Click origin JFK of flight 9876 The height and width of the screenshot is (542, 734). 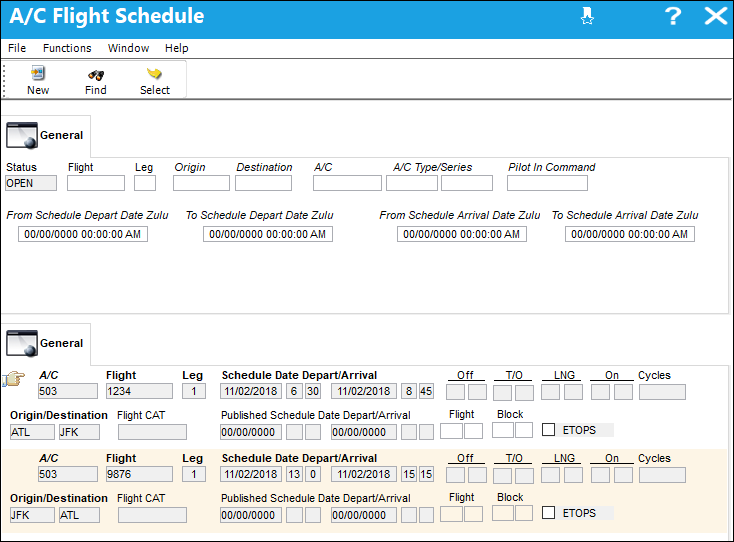pos(32,515)
